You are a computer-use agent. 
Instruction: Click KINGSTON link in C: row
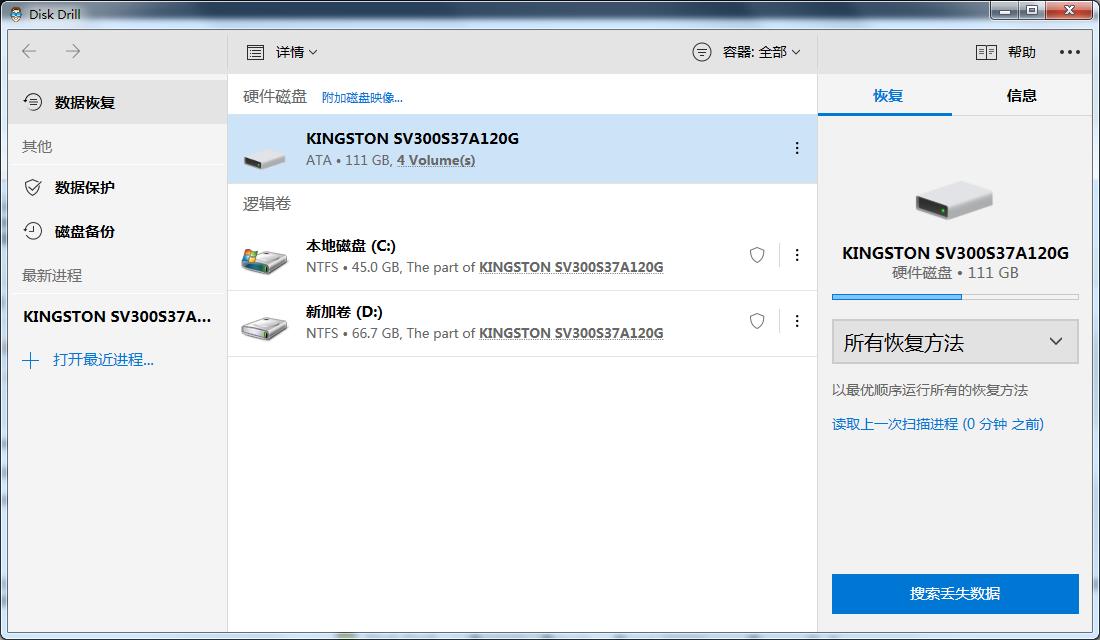(571, 267)
